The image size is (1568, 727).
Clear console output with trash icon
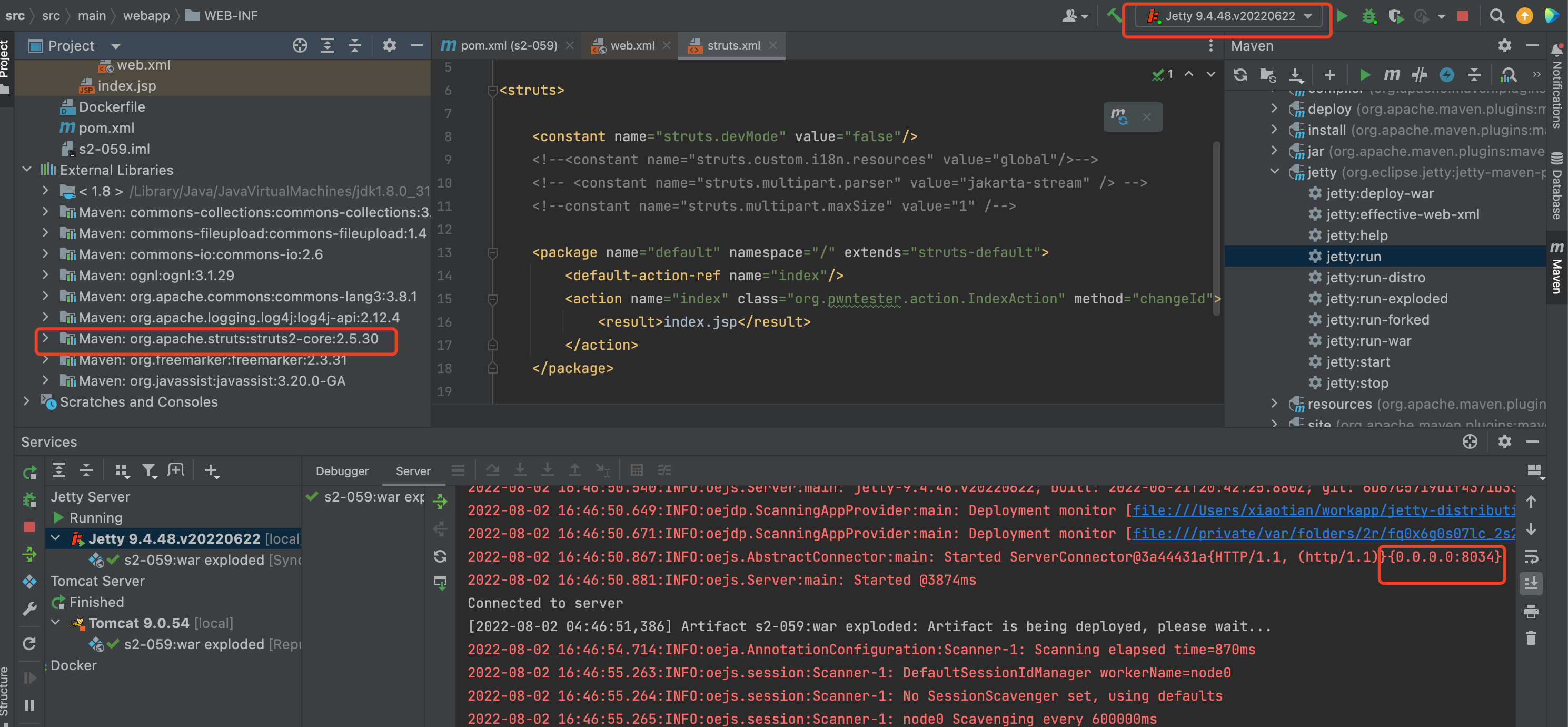point(1531,638)
